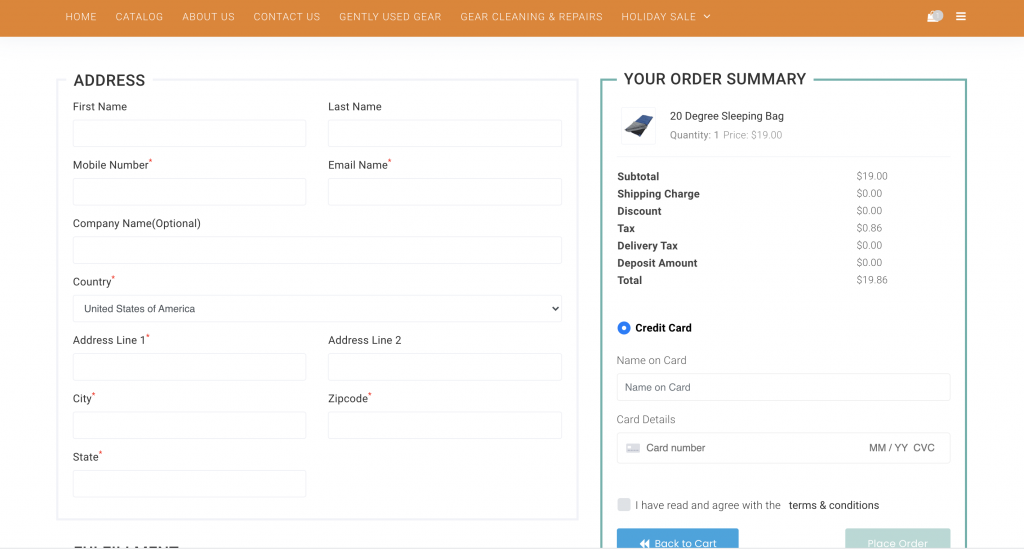Go to the Catalog page

pyautogui.click(x=139, y=17)
